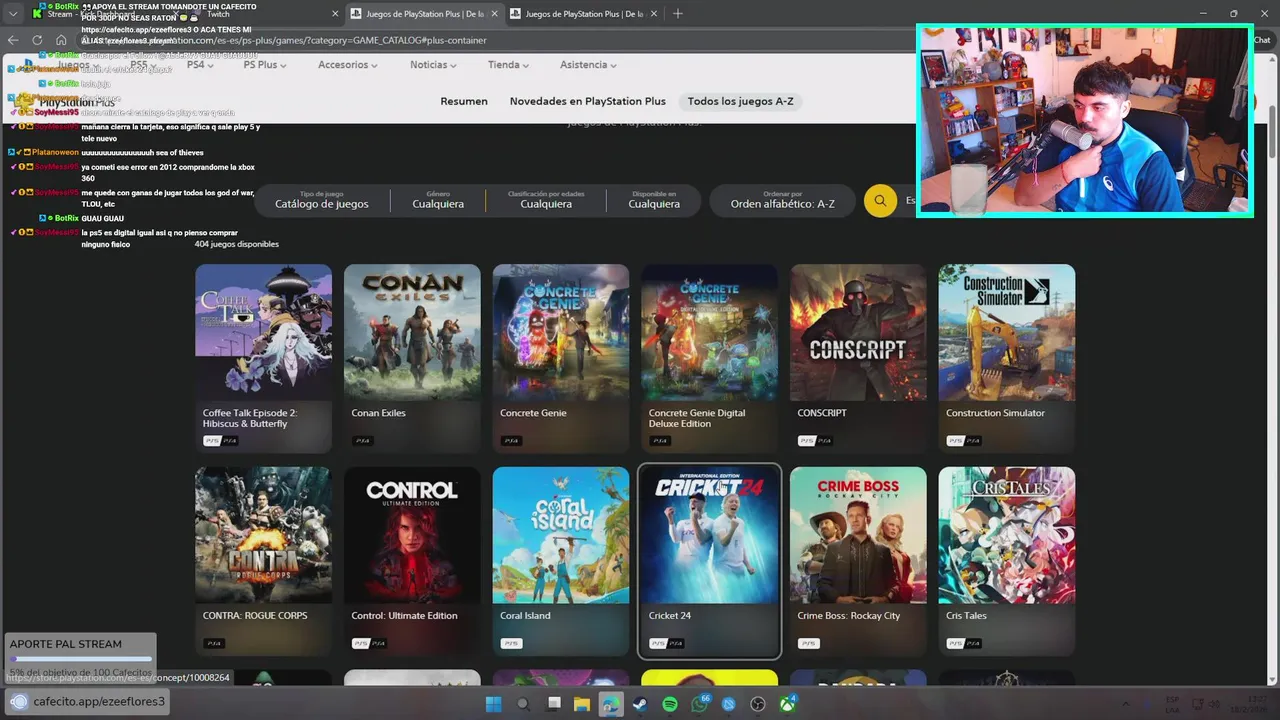Image resolution: width=1280 pixels, height=720 pixels.
Task: Open the Género filter dropdown
Action: (x=438, y=200)
